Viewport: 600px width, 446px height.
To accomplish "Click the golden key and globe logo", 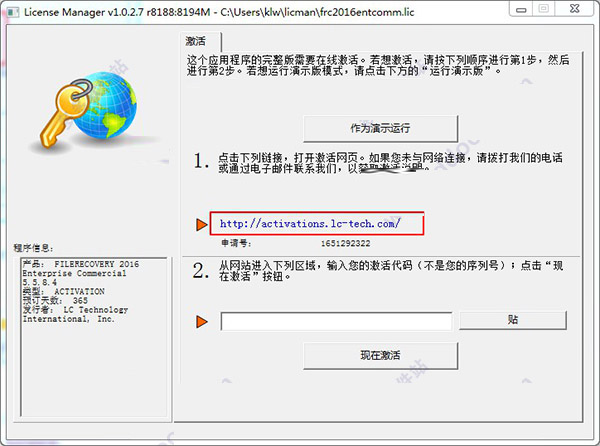I will (90, 110).
